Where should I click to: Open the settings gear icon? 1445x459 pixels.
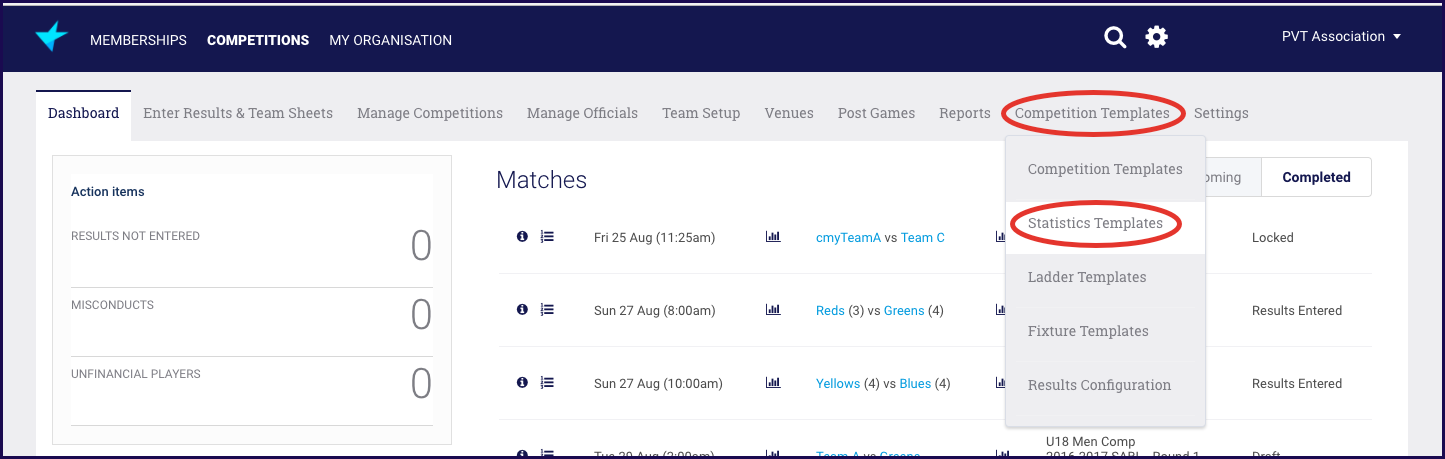click(x=1157, y=38)
